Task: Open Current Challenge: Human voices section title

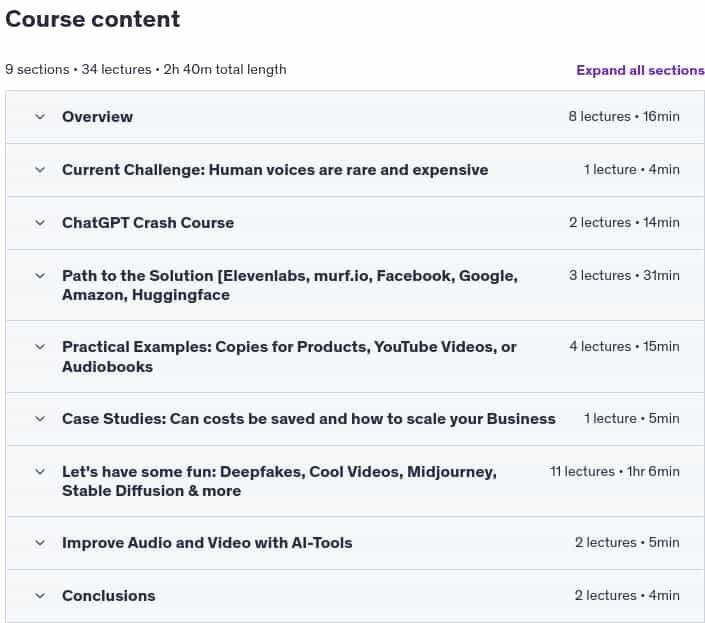Action: [275, 169]
